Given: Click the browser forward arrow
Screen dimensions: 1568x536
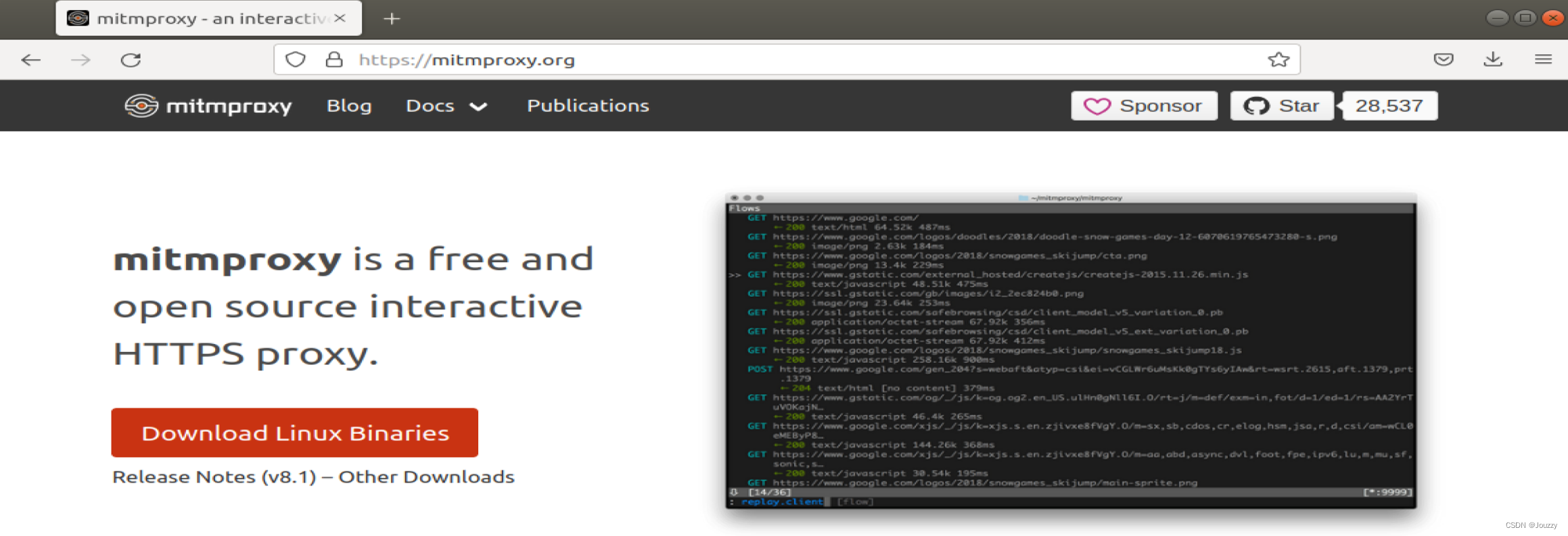Looking at the screenshot, I should [x=80, y=60].
